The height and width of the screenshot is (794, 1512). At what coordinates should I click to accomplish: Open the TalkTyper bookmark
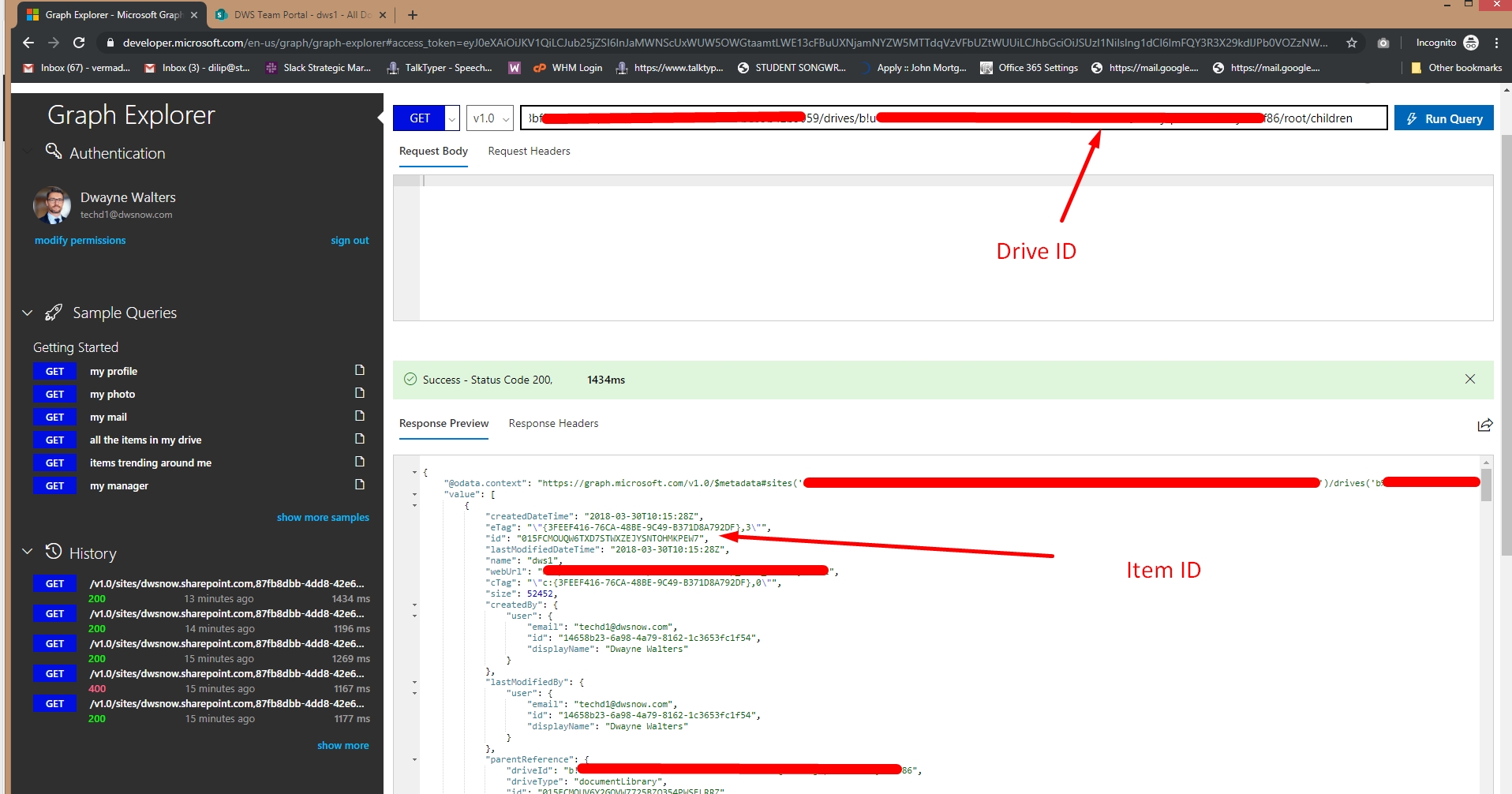point(440,68)
